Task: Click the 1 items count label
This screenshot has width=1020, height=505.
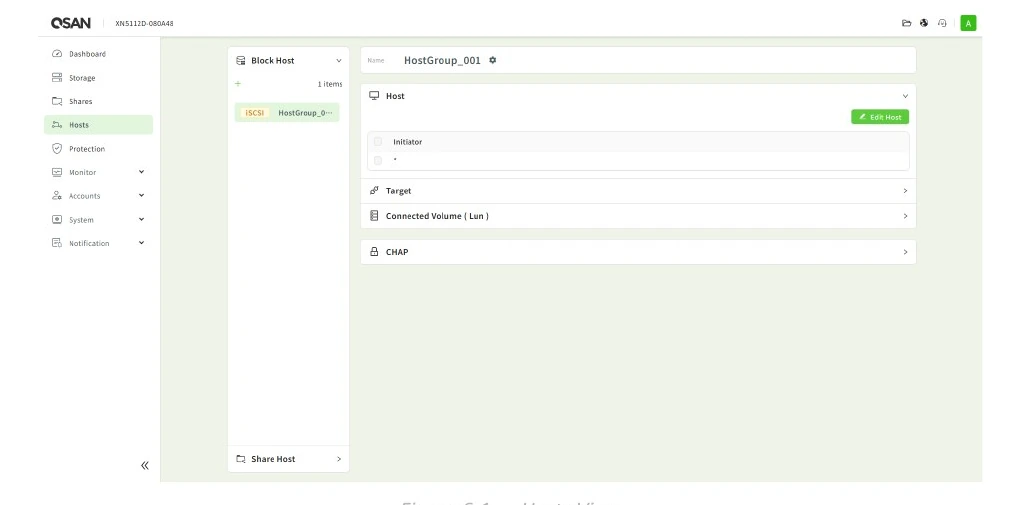Action: click(x=330, y=84)
